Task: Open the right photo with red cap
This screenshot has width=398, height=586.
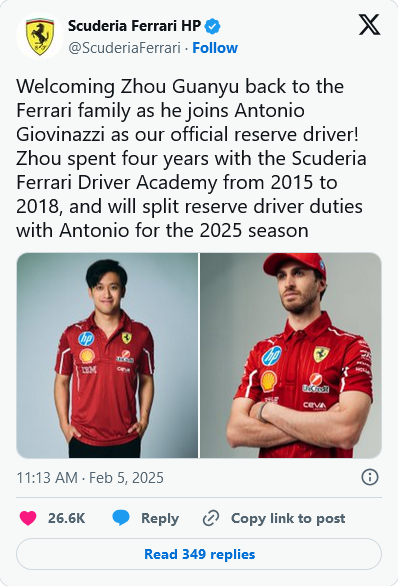Action: tap(291, 355)
